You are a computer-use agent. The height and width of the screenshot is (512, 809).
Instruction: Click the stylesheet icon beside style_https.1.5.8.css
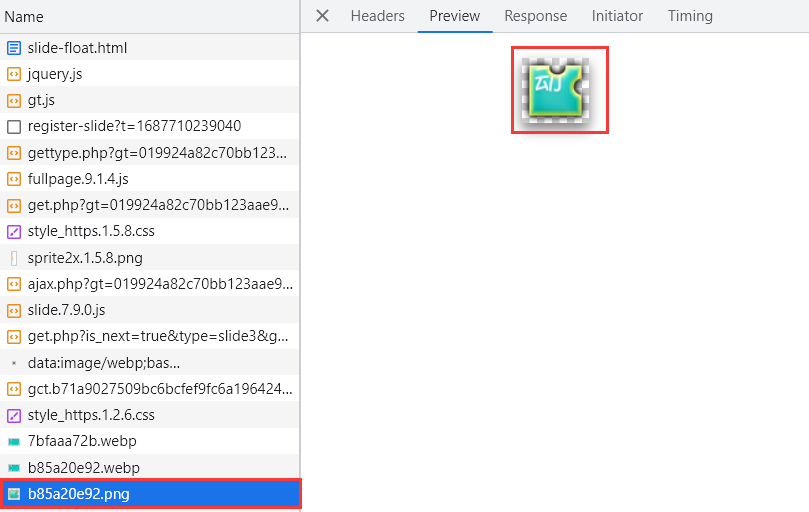point(14,231)
